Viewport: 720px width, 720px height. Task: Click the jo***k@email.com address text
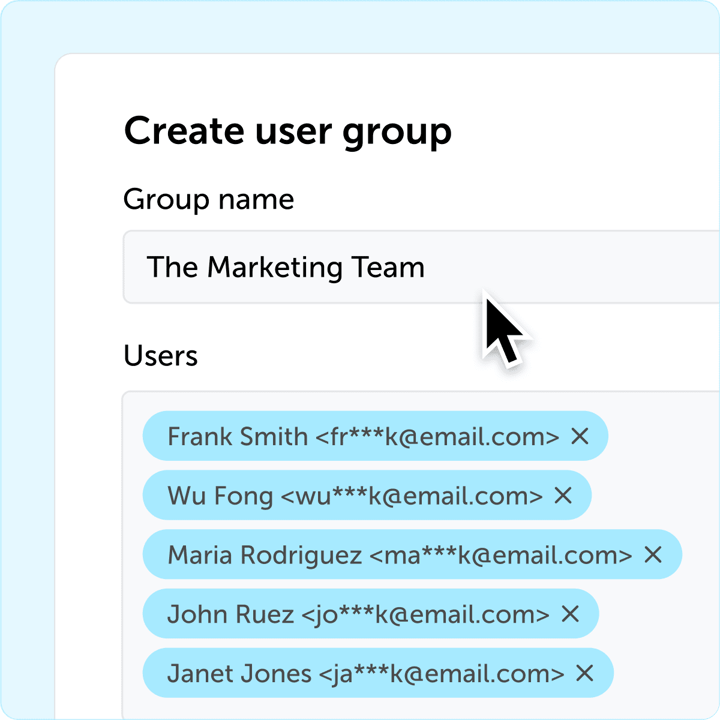tap(425, 615)
